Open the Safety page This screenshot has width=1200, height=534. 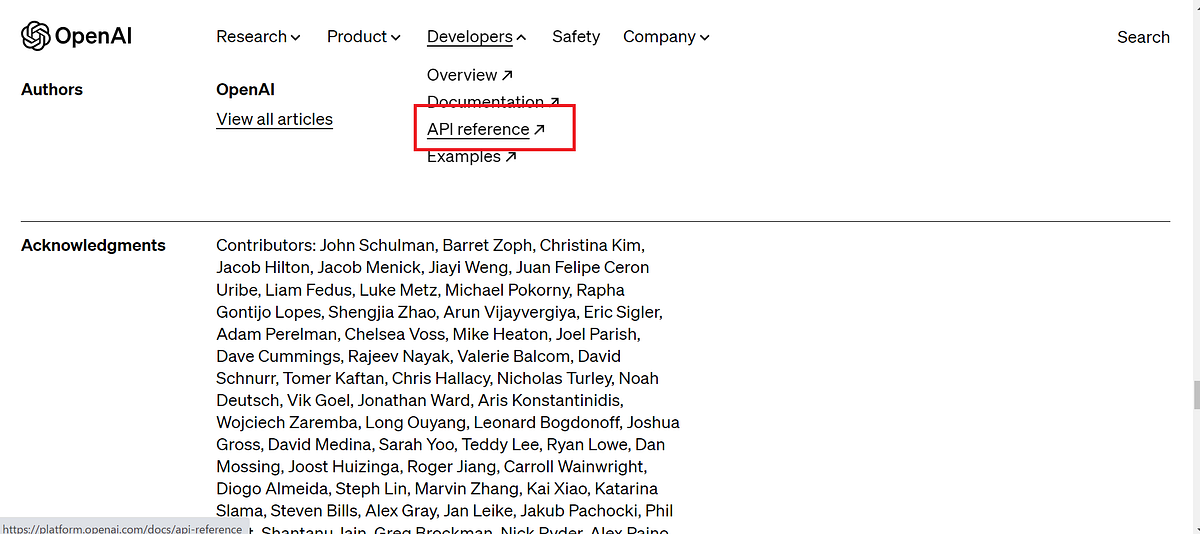pyautogui.click(x=576, y=37)
